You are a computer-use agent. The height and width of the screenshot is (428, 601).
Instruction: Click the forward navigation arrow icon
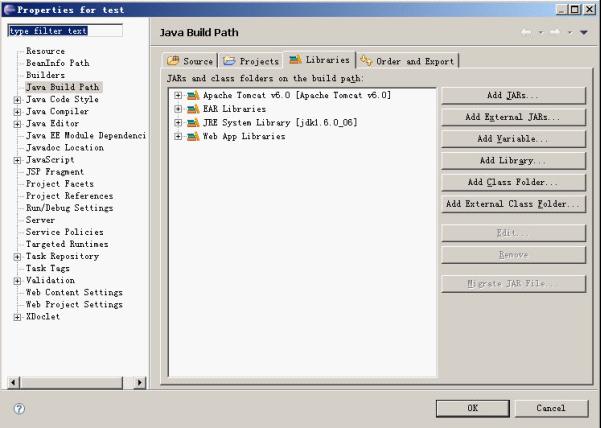pos(555,32)
